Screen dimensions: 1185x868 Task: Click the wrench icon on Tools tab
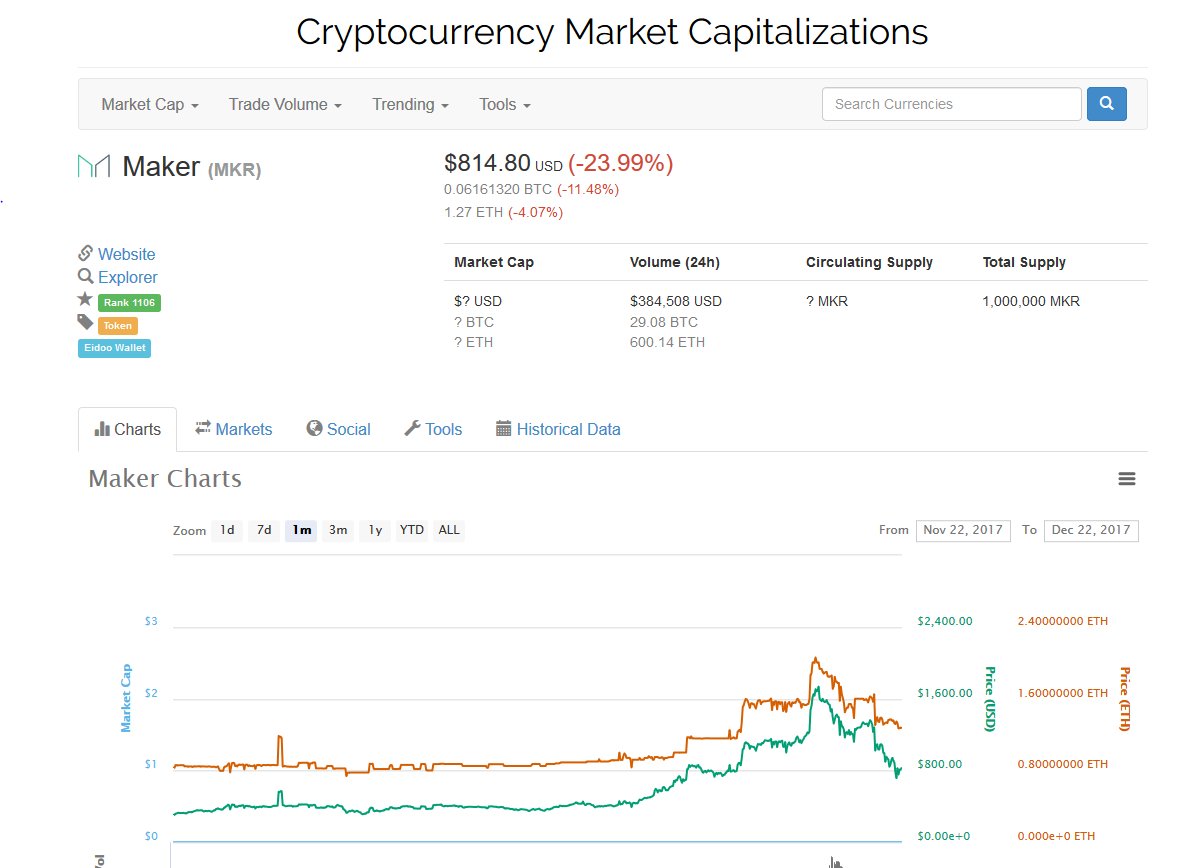(412, 428)
